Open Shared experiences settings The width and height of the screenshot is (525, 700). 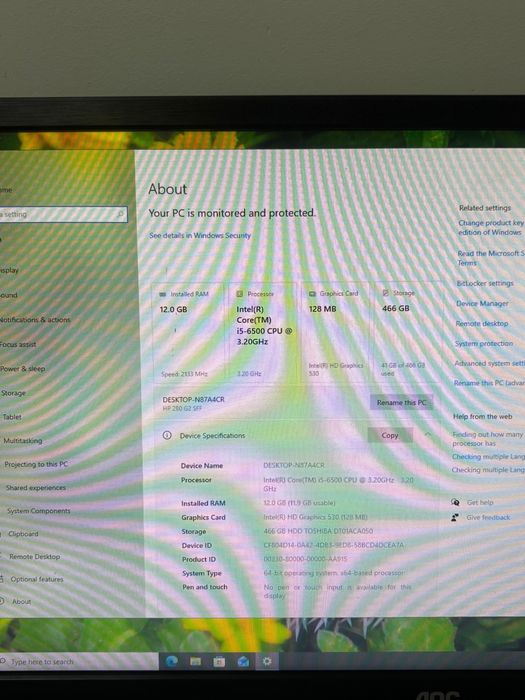pos(36,488)
